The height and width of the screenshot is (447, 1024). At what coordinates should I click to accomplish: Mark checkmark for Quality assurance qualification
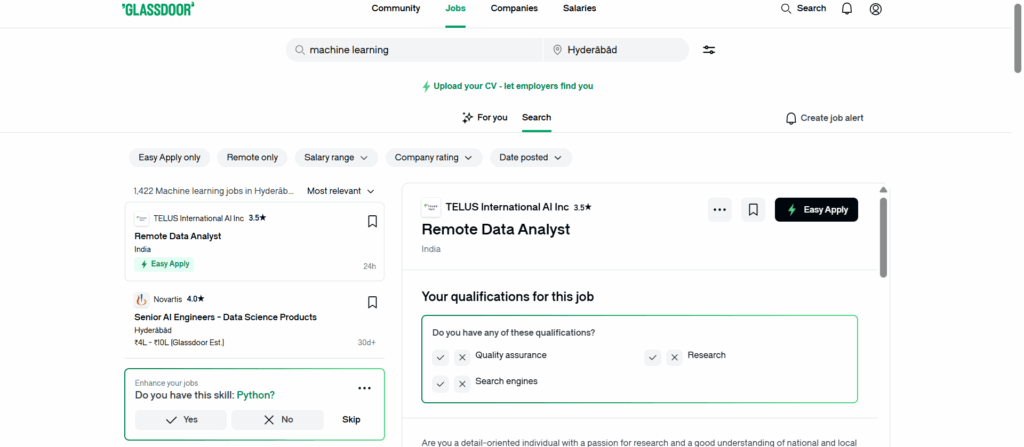(x=440, y=357)
